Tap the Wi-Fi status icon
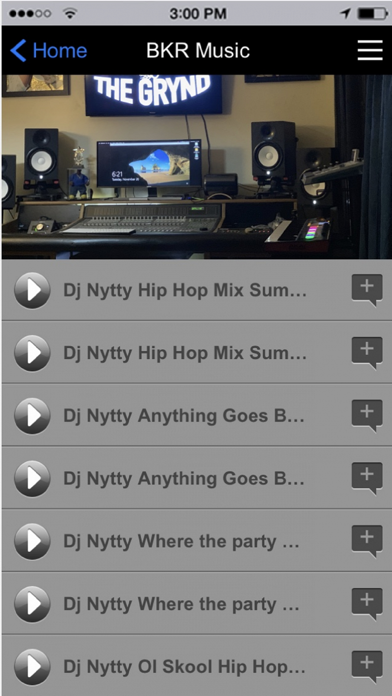The height and width of the screenshot is (696, 392). [x=69, y=13]
